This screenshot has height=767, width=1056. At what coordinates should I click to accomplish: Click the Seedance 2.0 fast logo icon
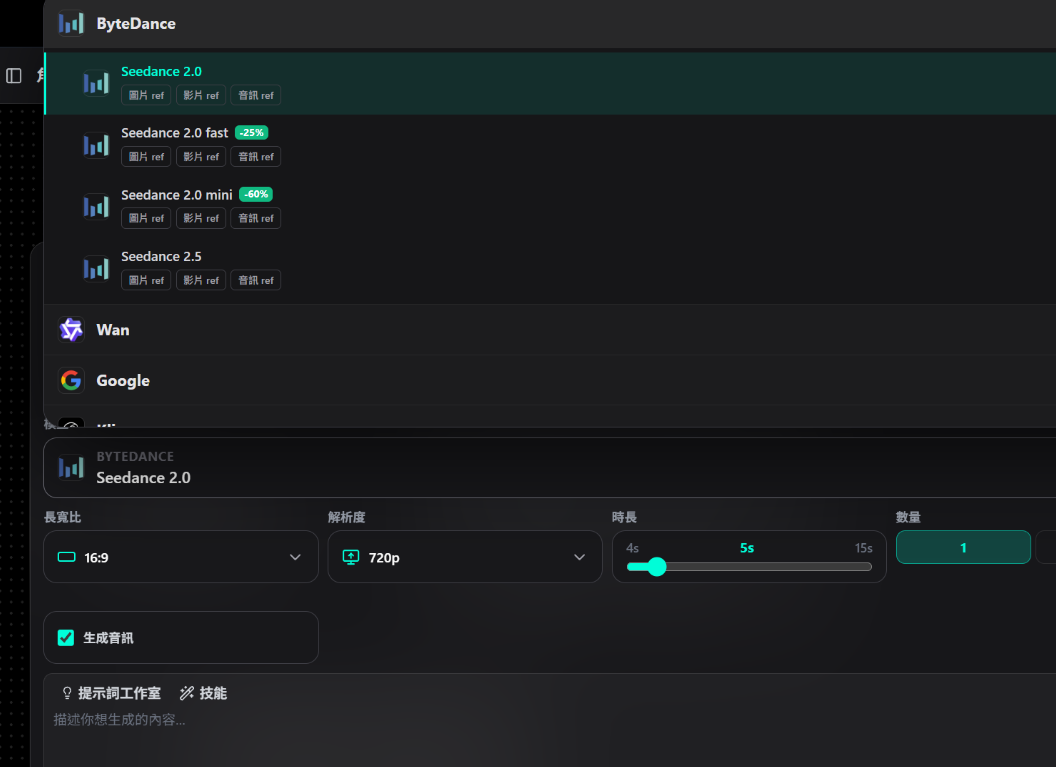tap(96, 145)
